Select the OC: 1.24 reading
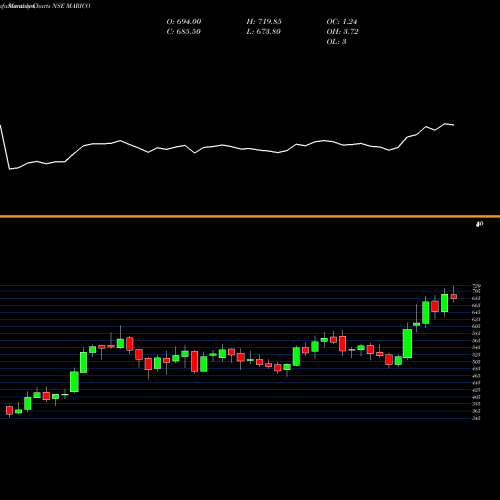Screen dimensions: 500x500 (x=342, y=22)
